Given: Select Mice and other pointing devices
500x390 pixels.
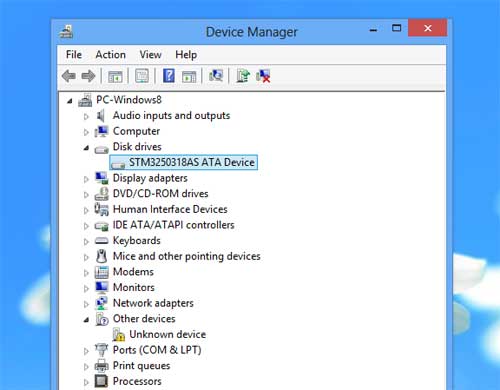Looking at the screenshot, I should click(186, 256).
